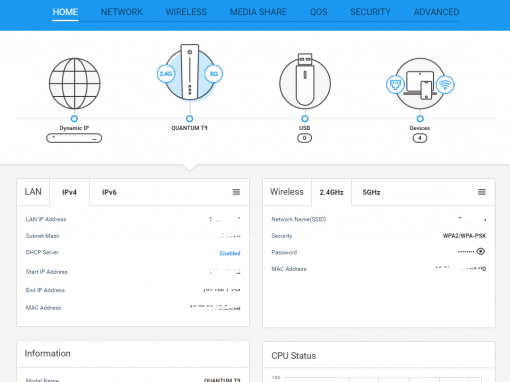Click the Devices count badge showing 4
The height and width of the screenshot is (382, 510).
[420, 138]
